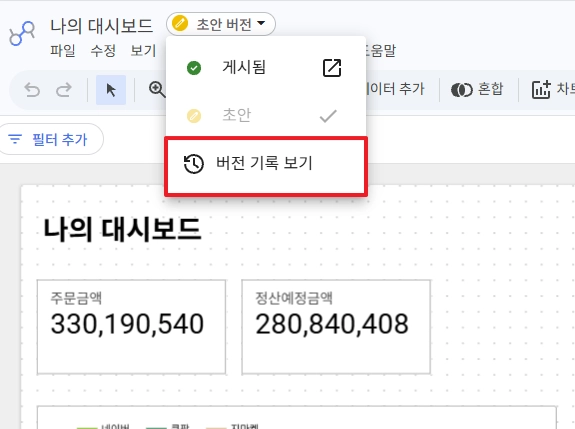Image resolution: width=575 pixels, height=429 pixels.
Task: Click the 필터 추가 button
Action: [51, 139]
